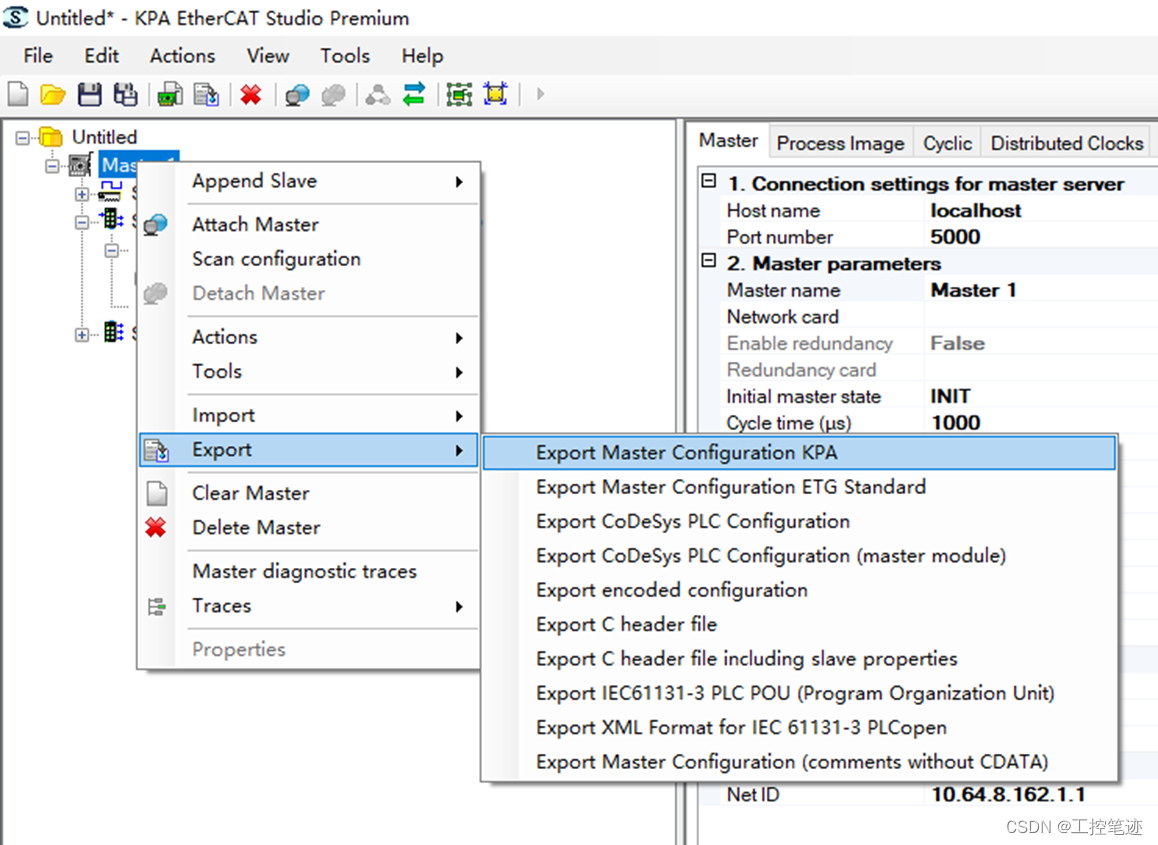Select Export encoded configuration
Screen dimensions: 1158x845
pyautogui.click(x=799, y=590)
